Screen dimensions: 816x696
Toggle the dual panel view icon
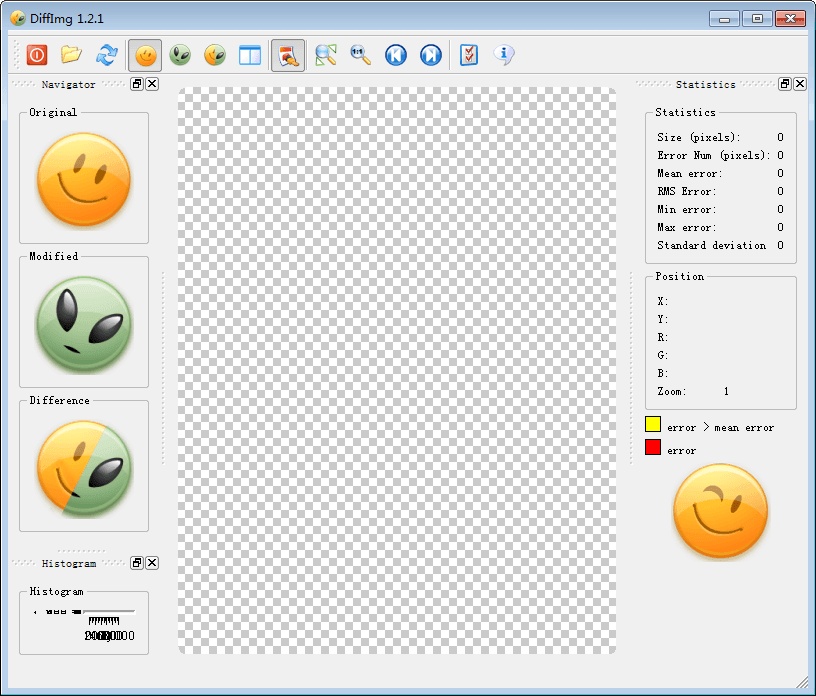pos(249,55)
